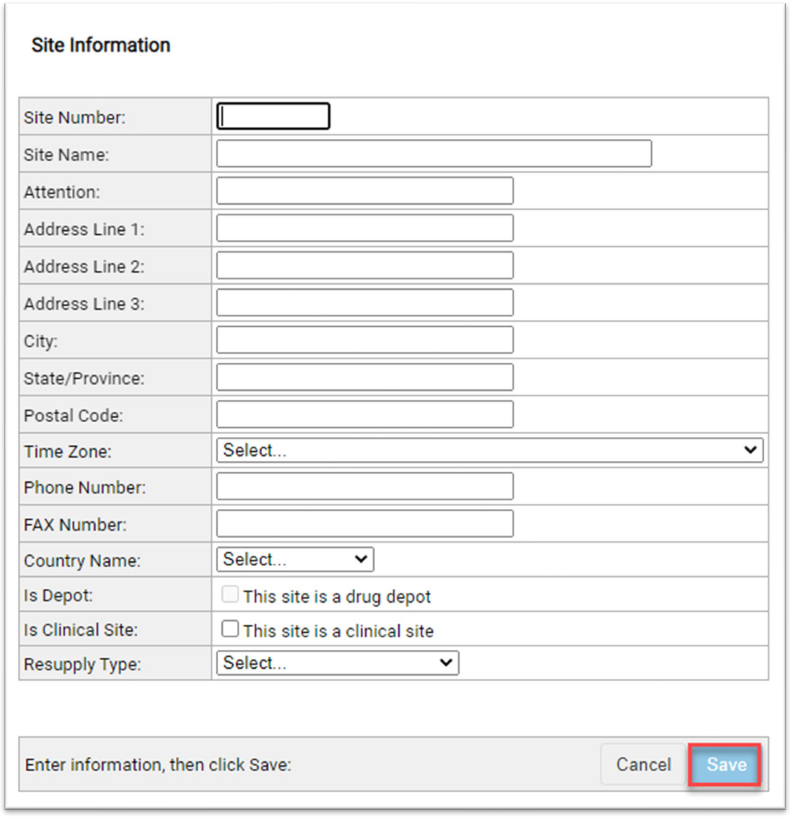Viewport: 790px width, 817px height.
Task: Click the Postal Code field
Action: pyautogui.click(x=364, y=414)
